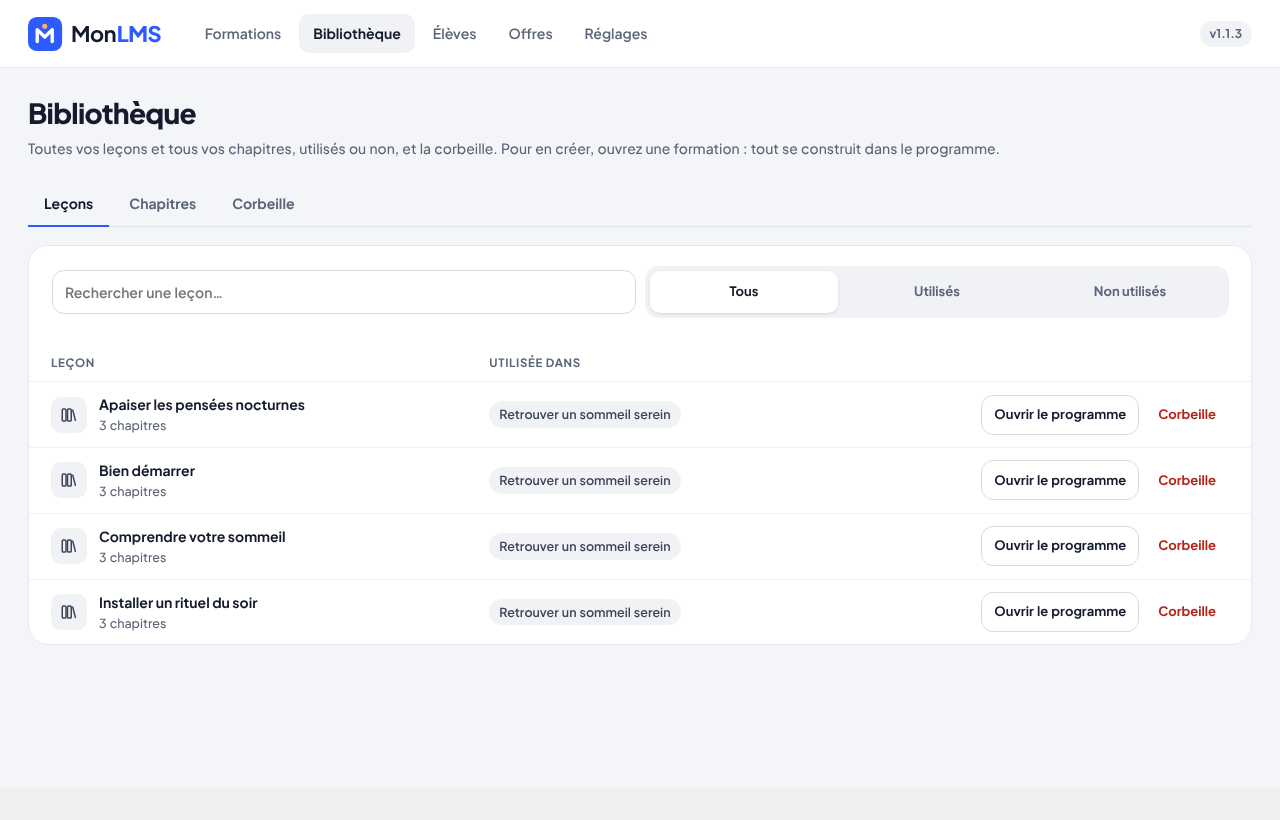Select the lesson title Installer un rituel du soir
This screenshot has height=820, width=1280.
178,603
